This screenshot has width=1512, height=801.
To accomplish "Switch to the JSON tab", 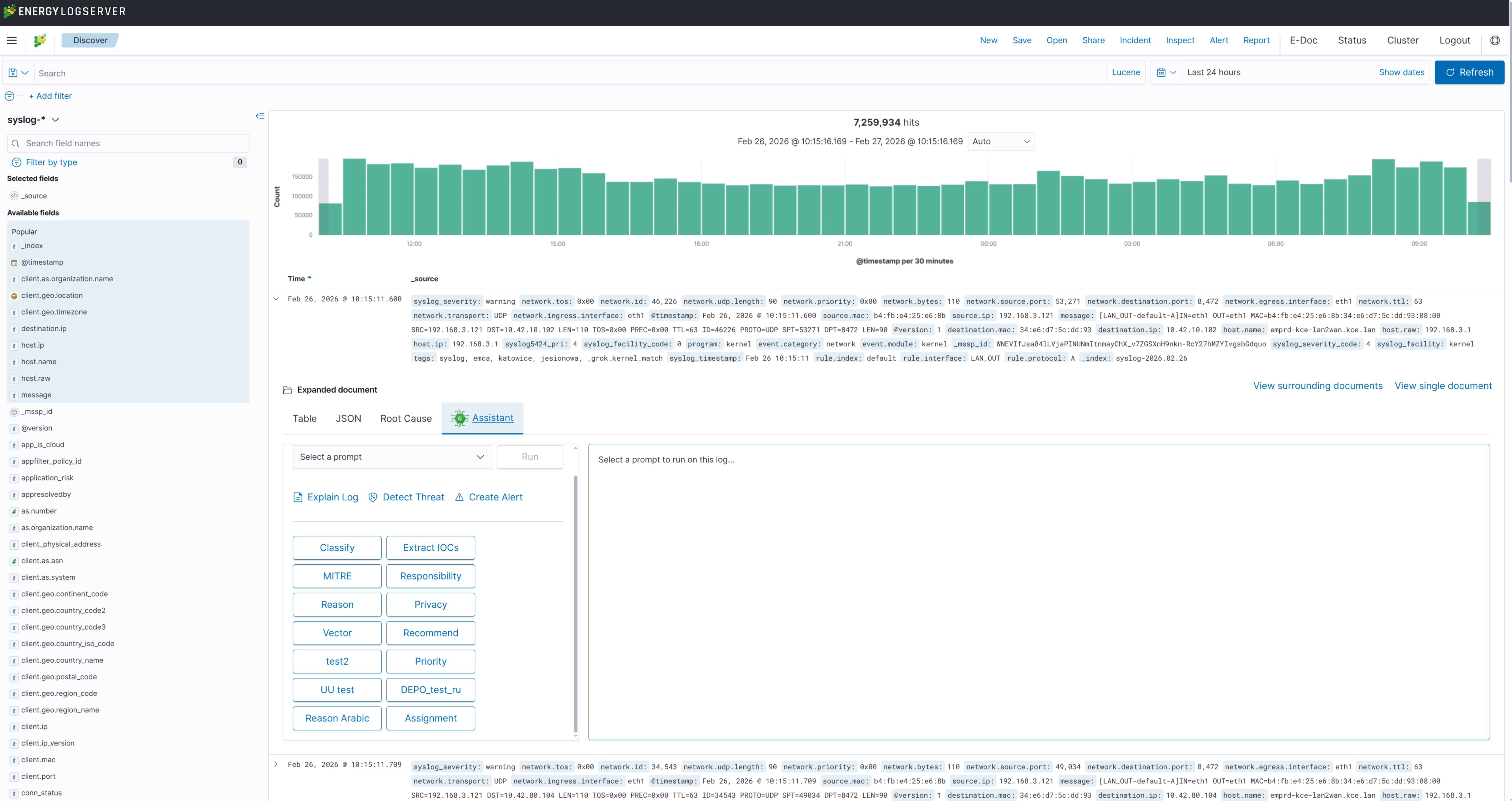I will coord(349,419).
